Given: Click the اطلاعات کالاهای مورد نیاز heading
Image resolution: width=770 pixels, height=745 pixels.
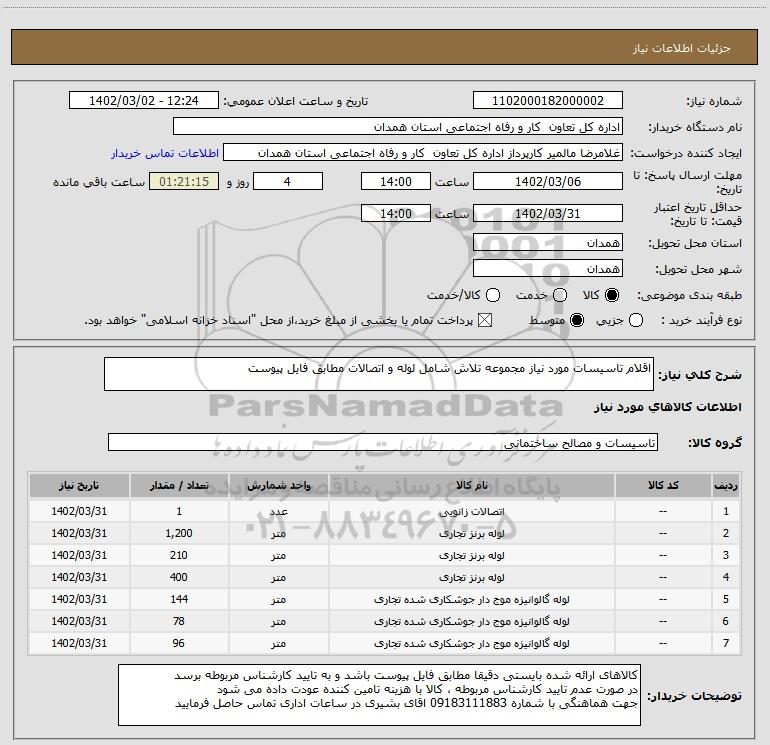Looking at the screenshot, I should point(667,408).
